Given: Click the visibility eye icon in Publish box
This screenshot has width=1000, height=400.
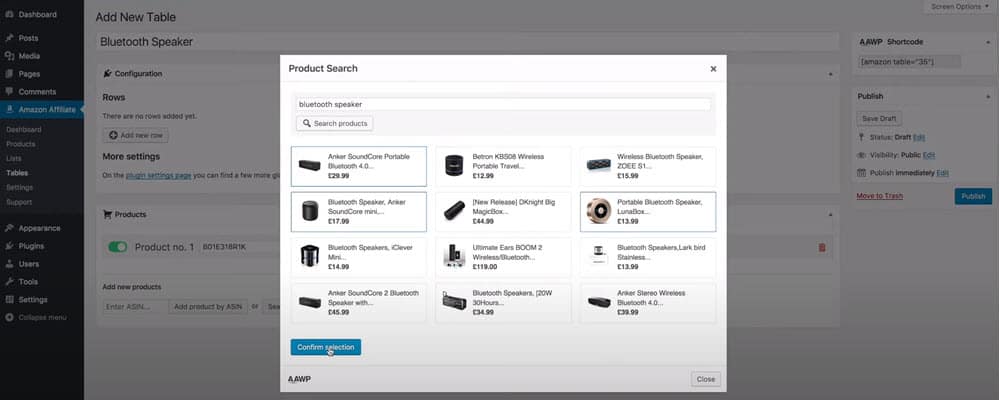Looking at the screenshot, I should coord(861,155).
